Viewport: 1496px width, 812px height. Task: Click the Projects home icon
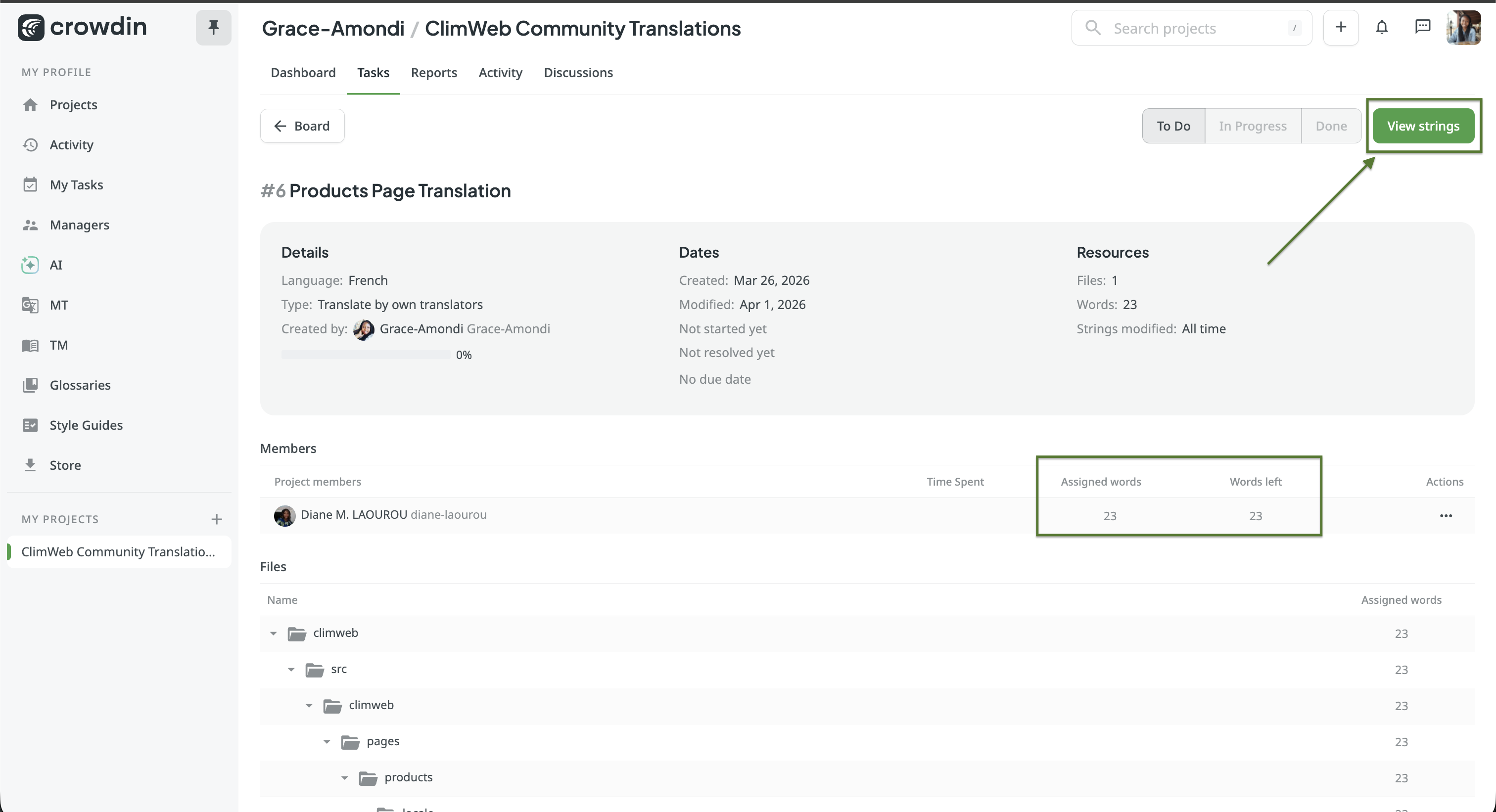tap(30, 104)
